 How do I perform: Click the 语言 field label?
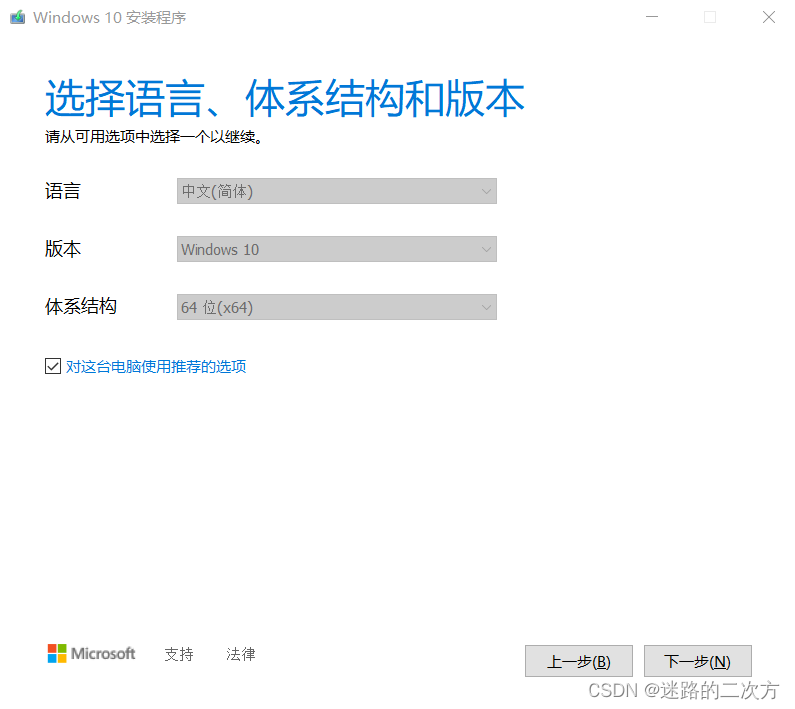point(63,191)
